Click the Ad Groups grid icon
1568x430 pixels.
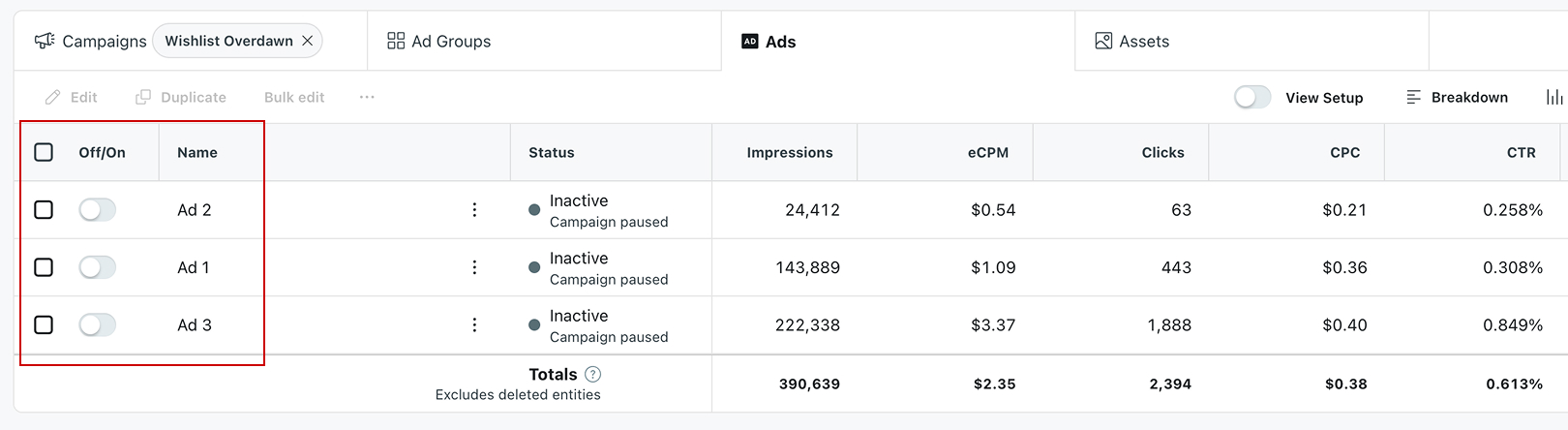coord(396,41)
